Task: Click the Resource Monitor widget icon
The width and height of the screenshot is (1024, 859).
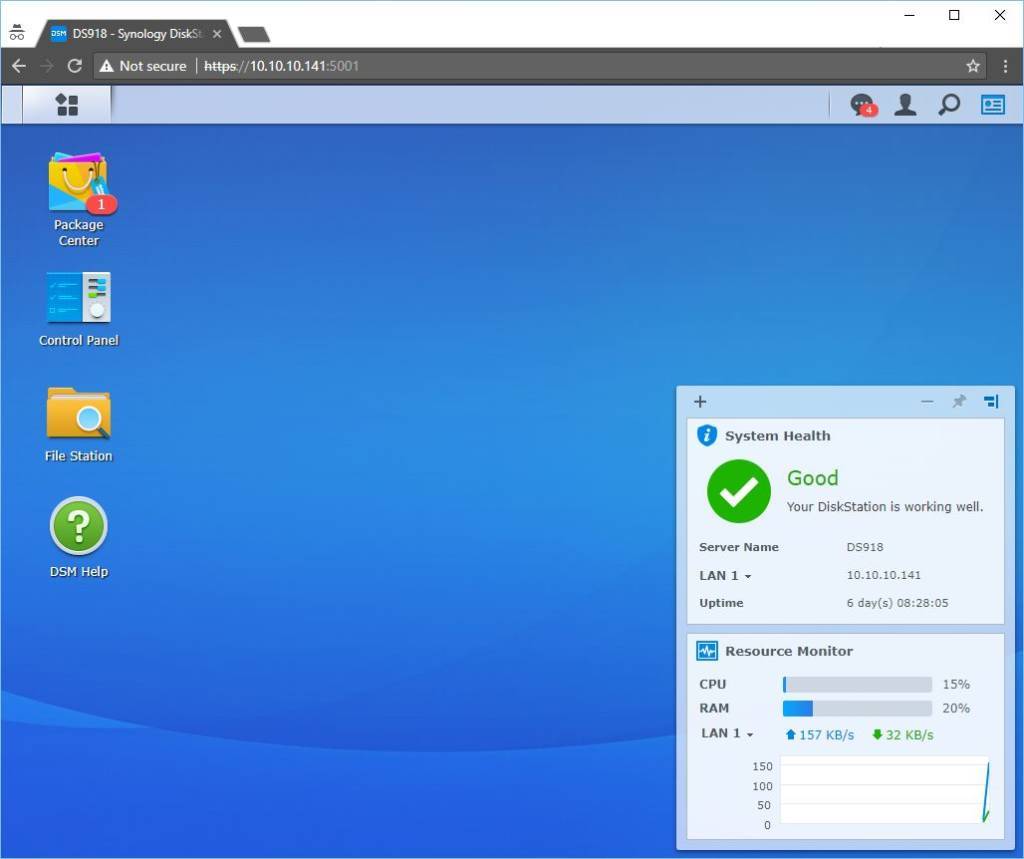Action: tap(707, 651)
